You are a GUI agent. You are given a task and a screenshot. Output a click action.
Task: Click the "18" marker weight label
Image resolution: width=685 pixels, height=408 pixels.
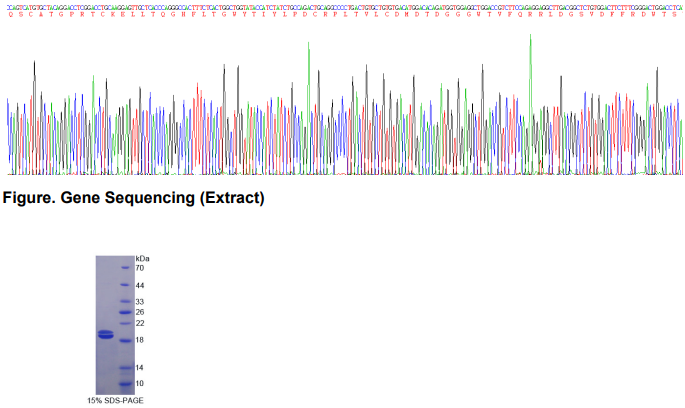[140, 340]
